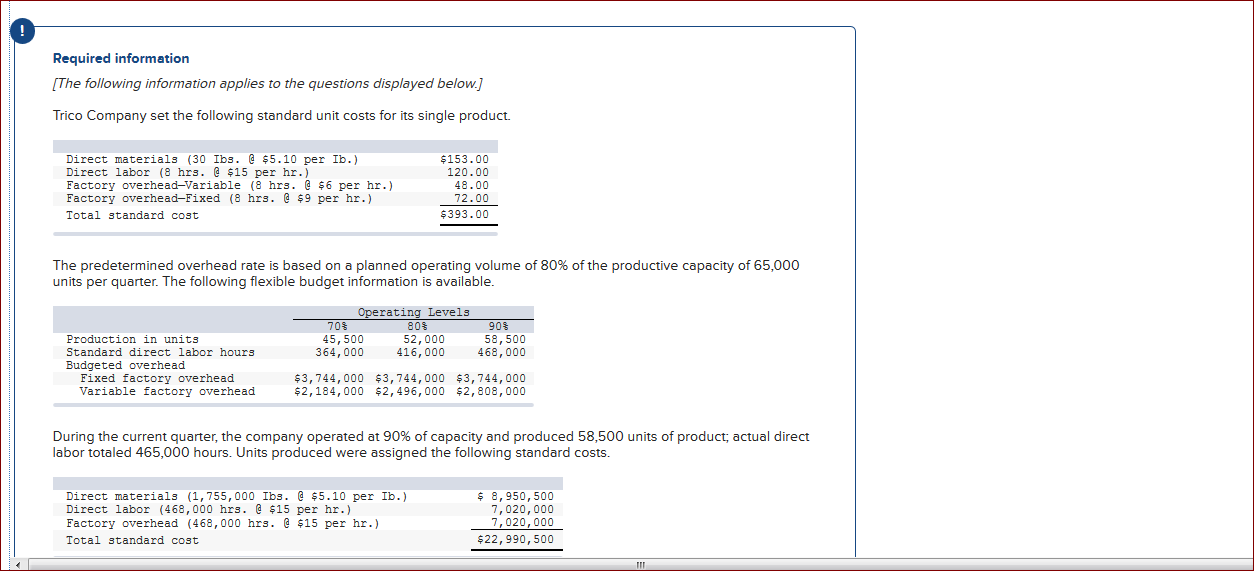Click the 364,000 standard labor hours cell
The width and height of the screenshot is (1254, 571).
340,352
